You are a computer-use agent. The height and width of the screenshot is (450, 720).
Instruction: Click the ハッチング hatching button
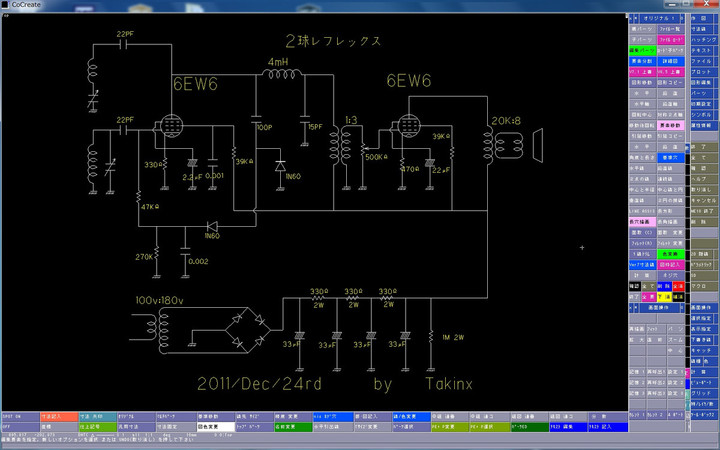[703, 39]
